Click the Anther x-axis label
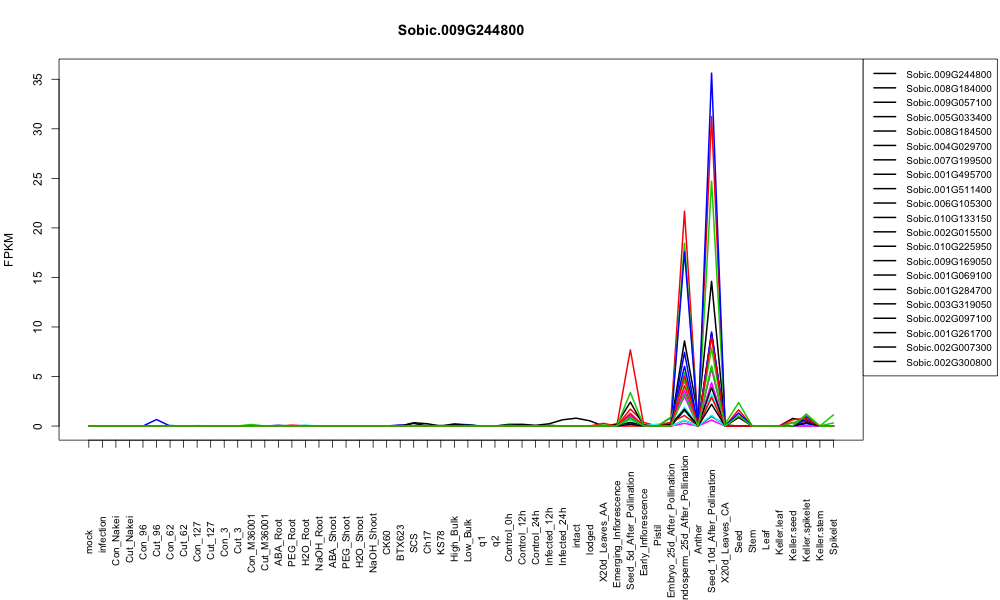This screenshot has width=1000, height=600. (698, 538)
